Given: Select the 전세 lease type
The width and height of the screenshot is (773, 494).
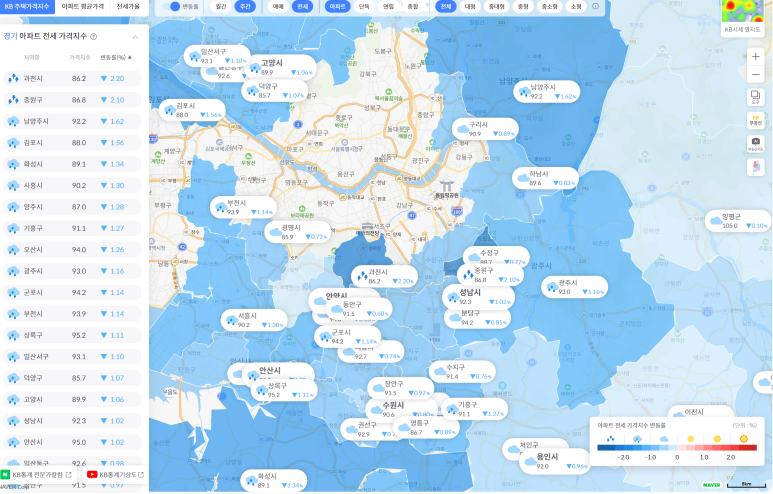Looking at the screenshot, I should pos(302,6).
